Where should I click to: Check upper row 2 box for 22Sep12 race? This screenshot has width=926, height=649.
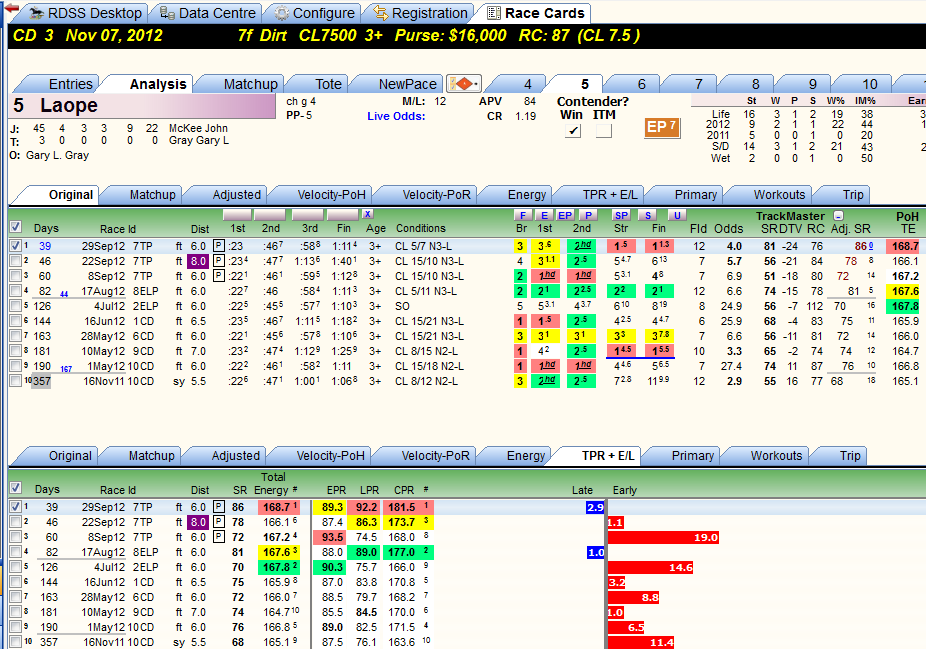click(16, 261)
